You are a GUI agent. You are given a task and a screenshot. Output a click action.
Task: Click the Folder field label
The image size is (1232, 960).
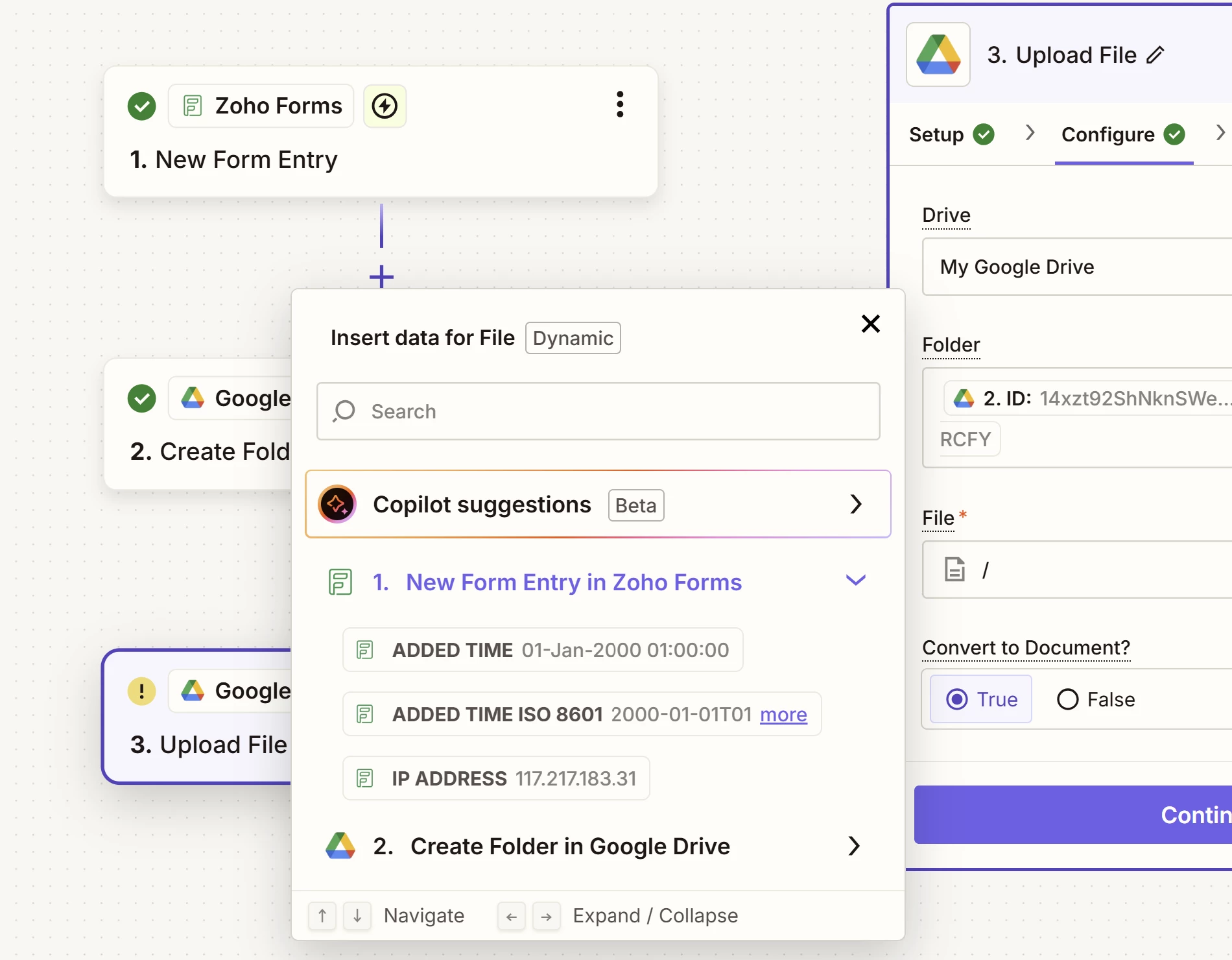[951, 344]
